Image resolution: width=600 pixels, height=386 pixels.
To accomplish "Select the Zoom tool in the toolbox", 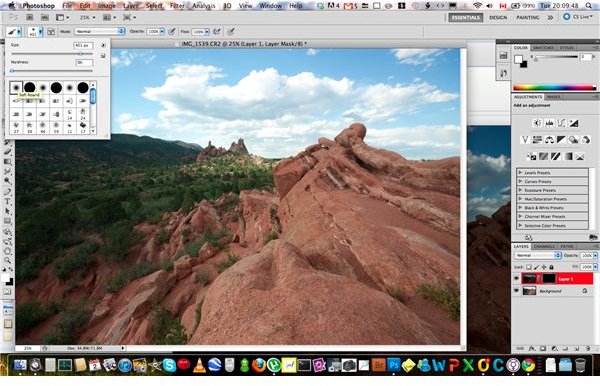I will [x=8, y=261].
